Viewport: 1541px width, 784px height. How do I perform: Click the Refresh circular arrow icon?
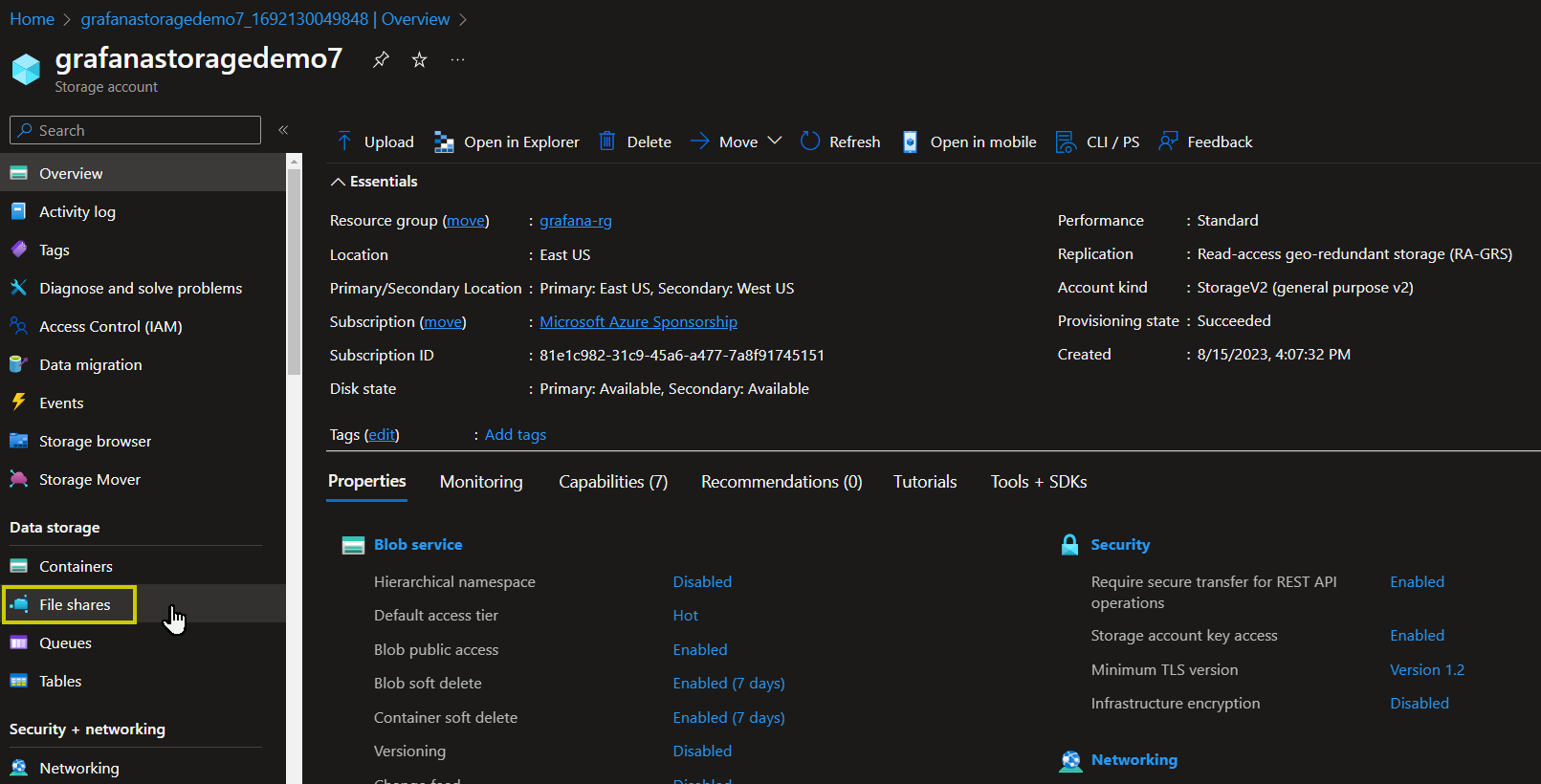point(810,142)
